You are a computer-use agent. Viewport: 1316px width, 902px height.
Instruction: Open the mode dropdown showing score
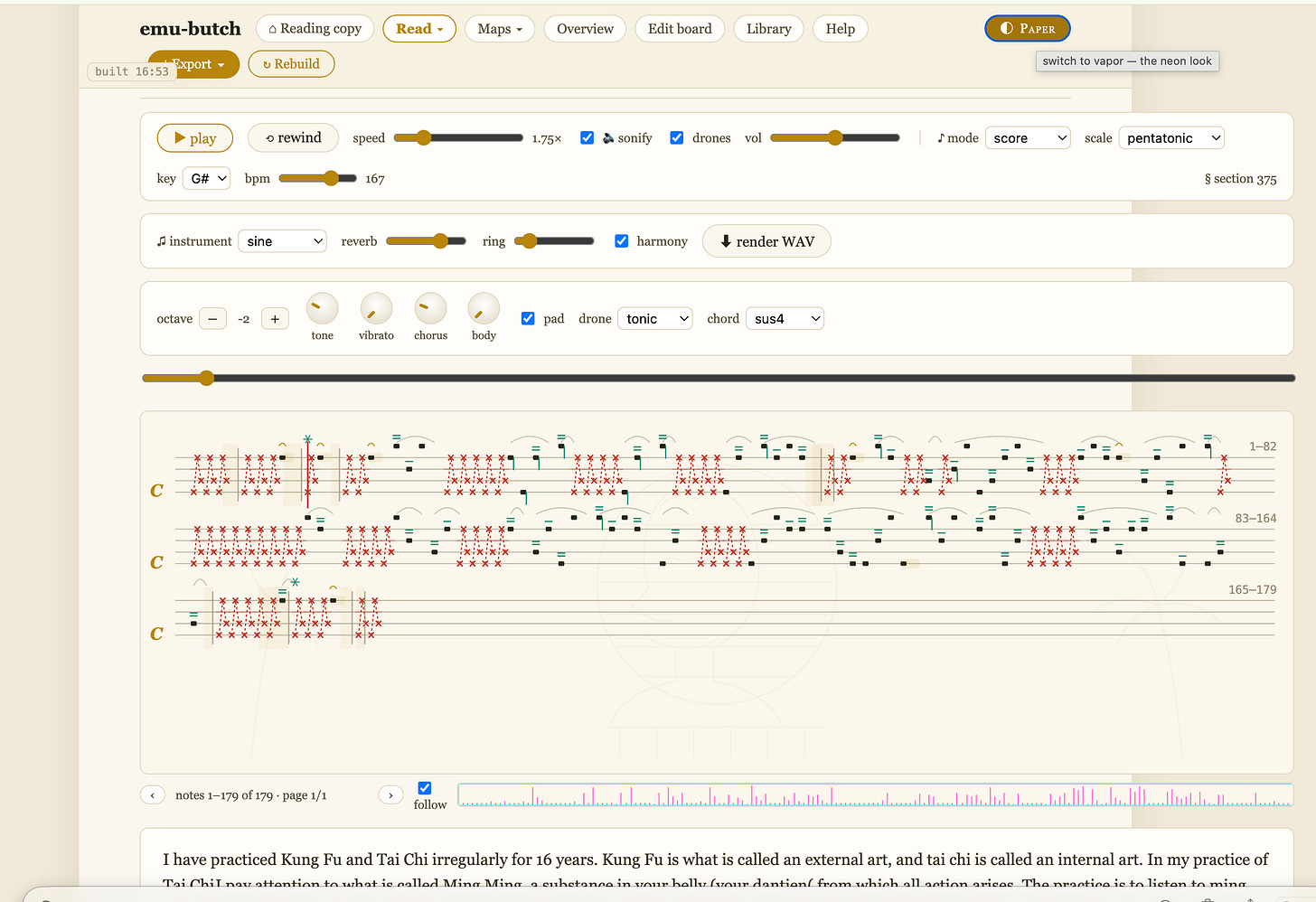[1028, 138]
